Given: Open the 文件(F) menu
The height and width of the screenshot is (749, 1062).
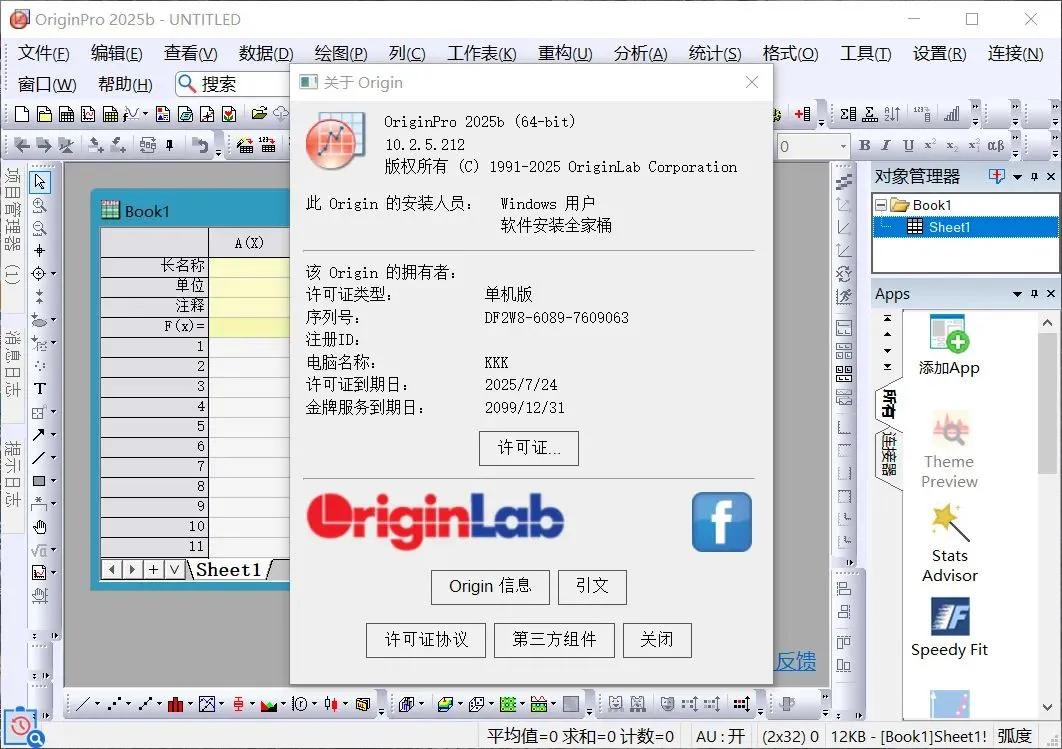Looking at the screenshot, I should pos(43,53).
